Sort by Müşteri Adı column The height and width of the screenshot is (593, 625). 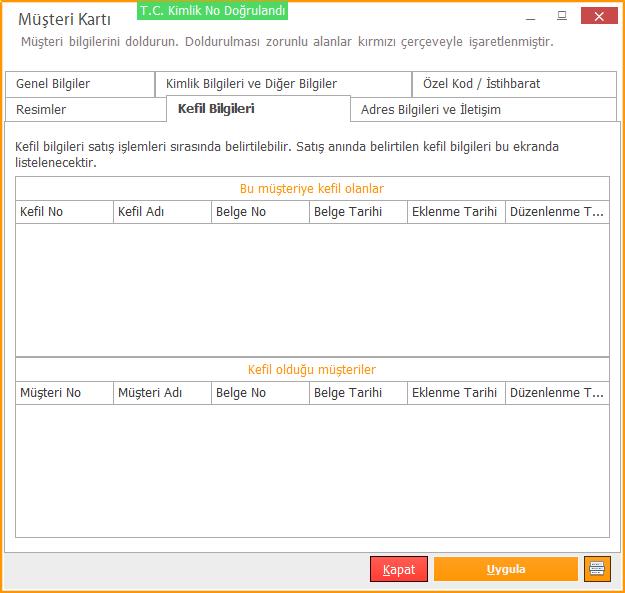pyautogui.click(x=162, y=393)
